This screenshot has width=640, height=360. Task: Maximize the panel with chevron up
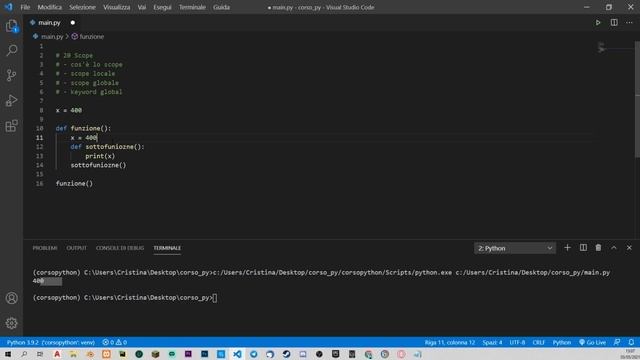point(614,248)
